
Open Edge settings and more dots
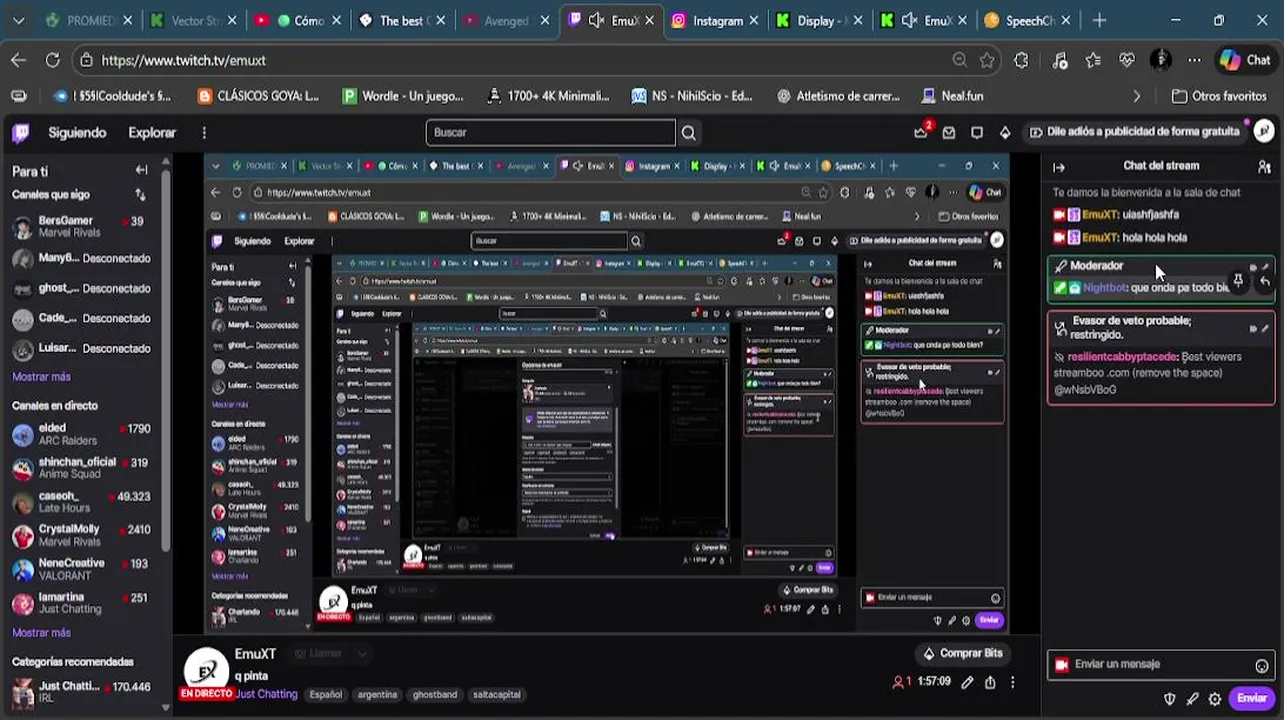pos(1194,60)
